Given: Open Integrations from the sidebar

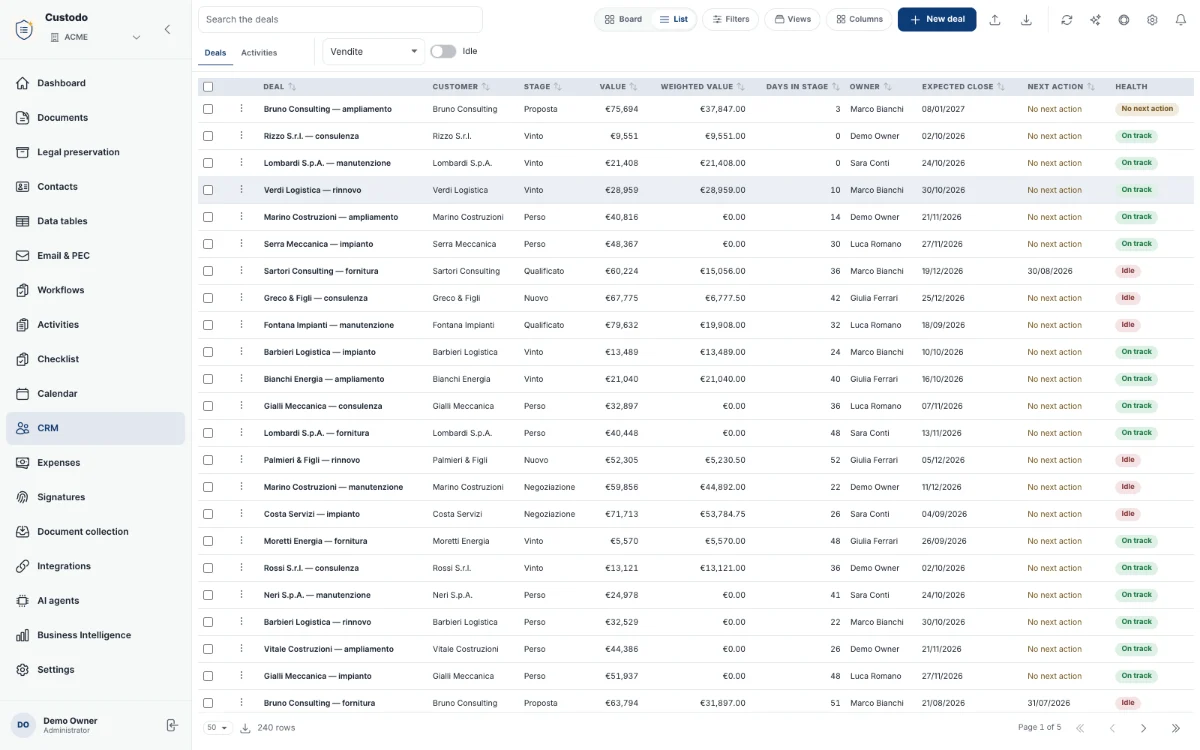Looking at the screenshot, I should pos(95,566).
